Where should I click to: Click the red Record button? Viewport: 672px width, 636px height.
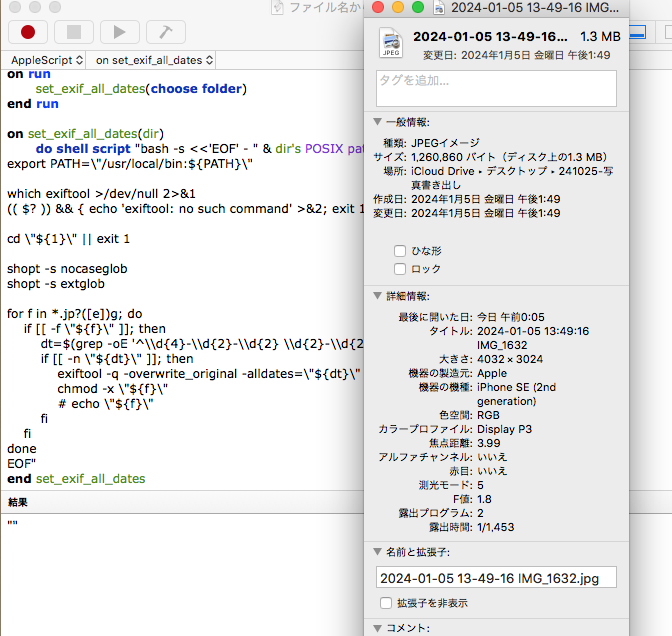(28, 32)
